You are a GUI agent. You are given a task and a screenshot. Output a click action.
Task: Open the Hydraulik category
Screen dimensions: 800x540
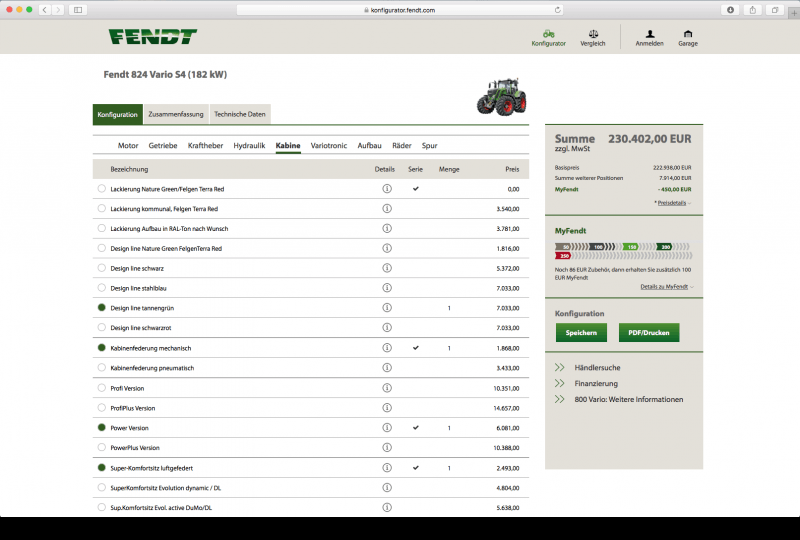coord(249,145)
